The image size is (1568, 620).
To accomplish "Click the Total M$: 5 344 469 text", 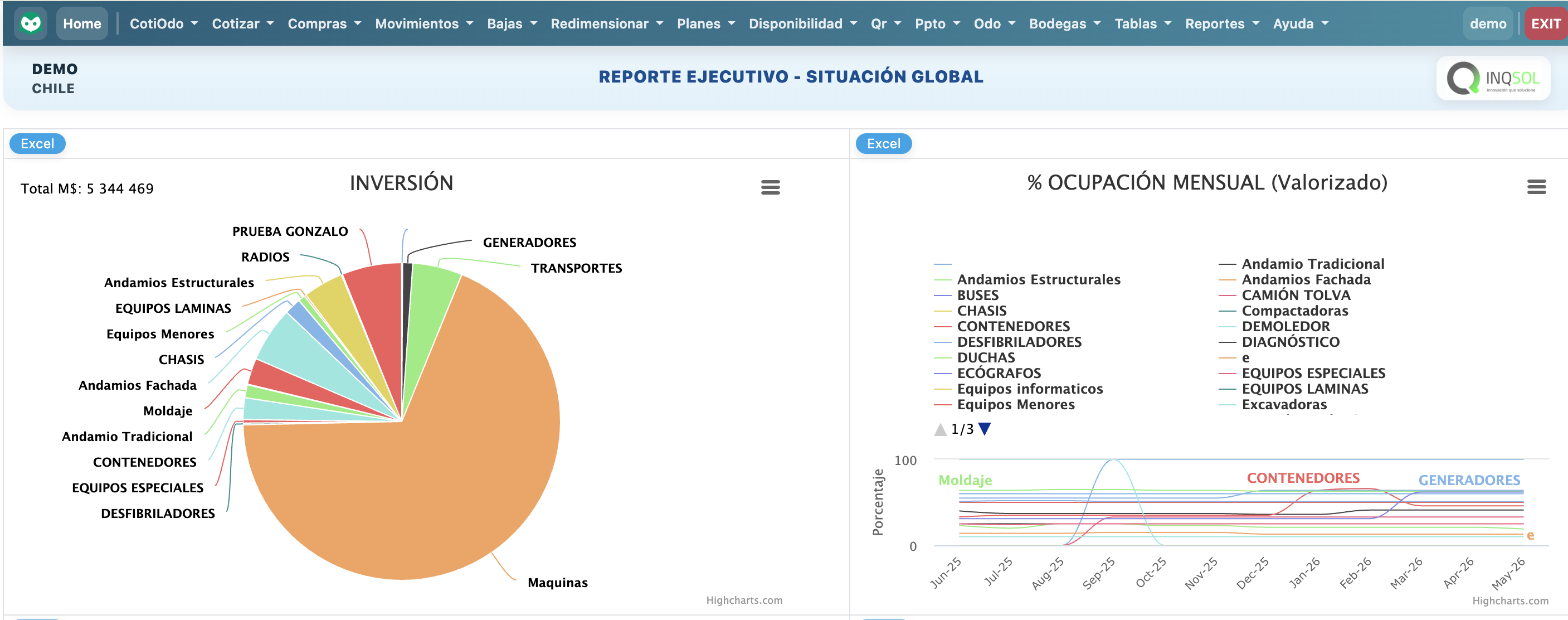I will pos(87,189).
